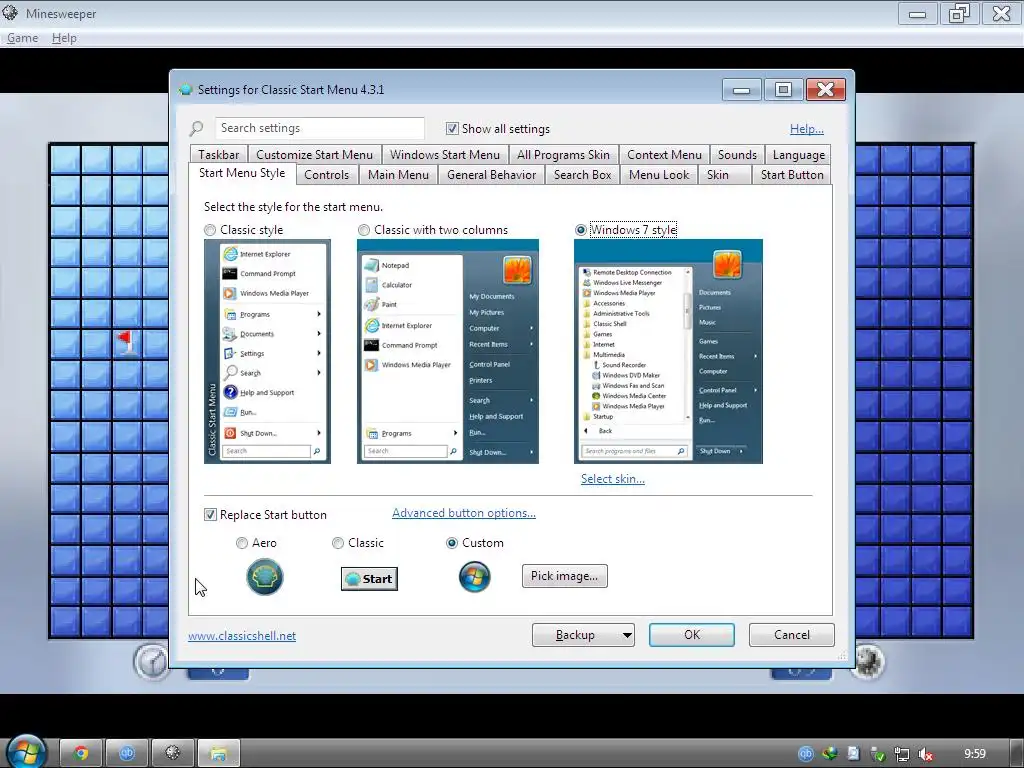Viewport: 1024px width, 768px height.
Task: Click the magnifier icon beside Search settings
Action: pos(197,128)
